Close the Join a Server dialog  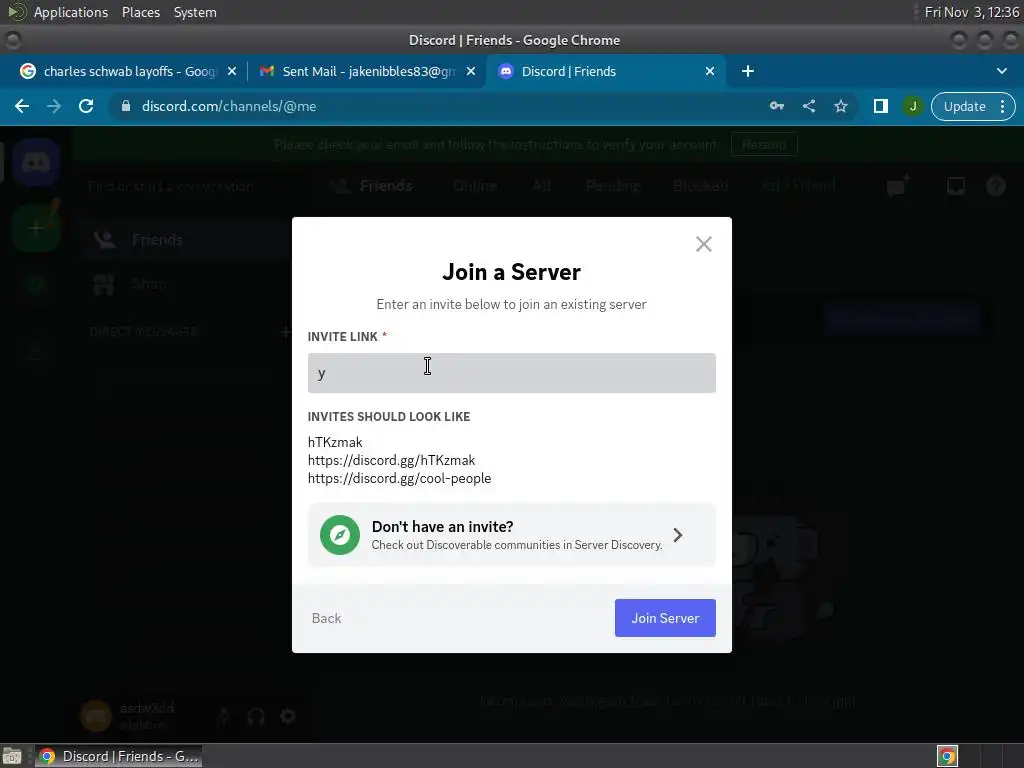click(703, 244)
